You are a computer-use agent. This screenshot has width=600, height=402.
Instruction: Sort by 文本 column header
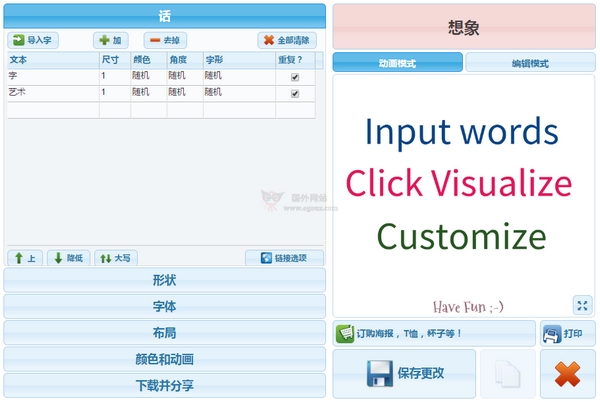click(53, 60)
